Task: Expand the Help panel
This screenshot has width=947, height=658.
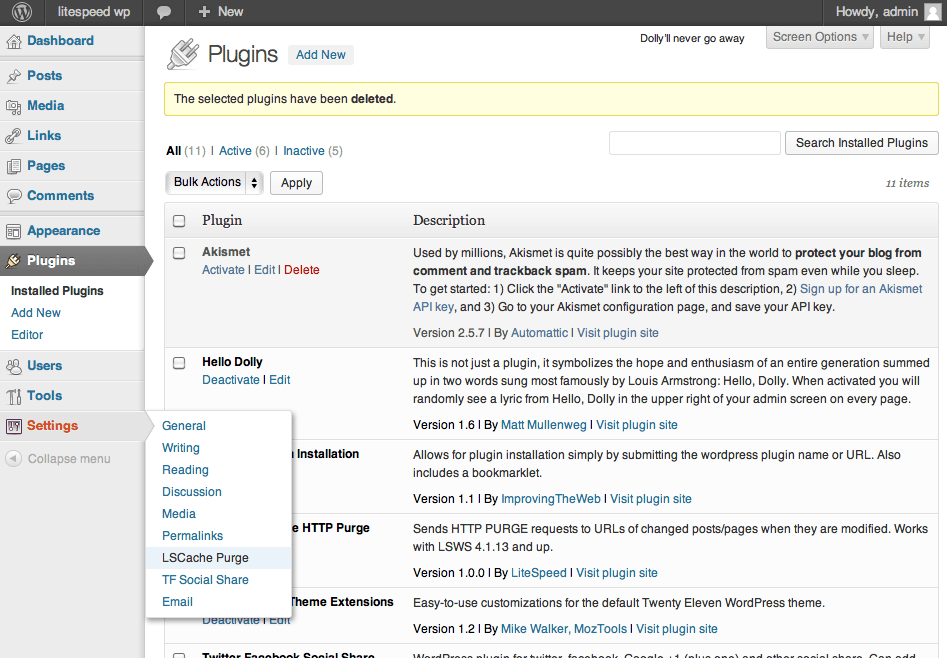Action: [x=905, y=37]
